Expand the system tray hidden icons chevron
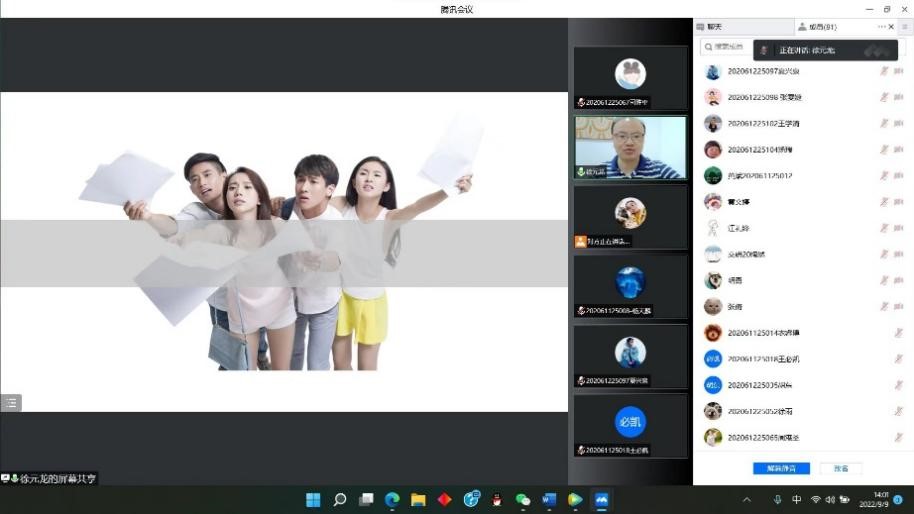914x514 pixels. tap(746, 499)
